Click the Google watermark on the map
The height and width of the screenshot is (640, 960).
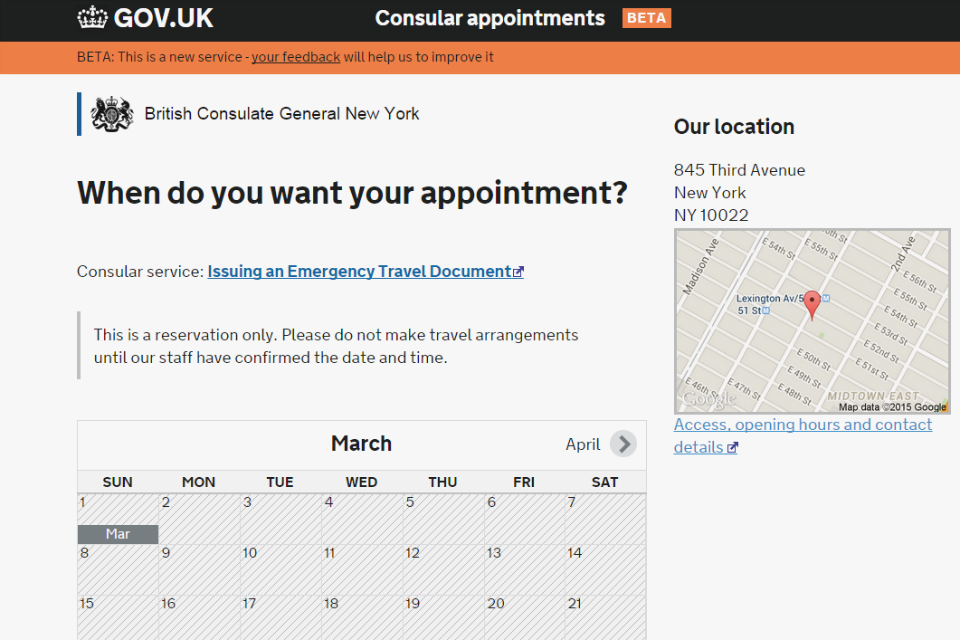(x=709, y=398)
